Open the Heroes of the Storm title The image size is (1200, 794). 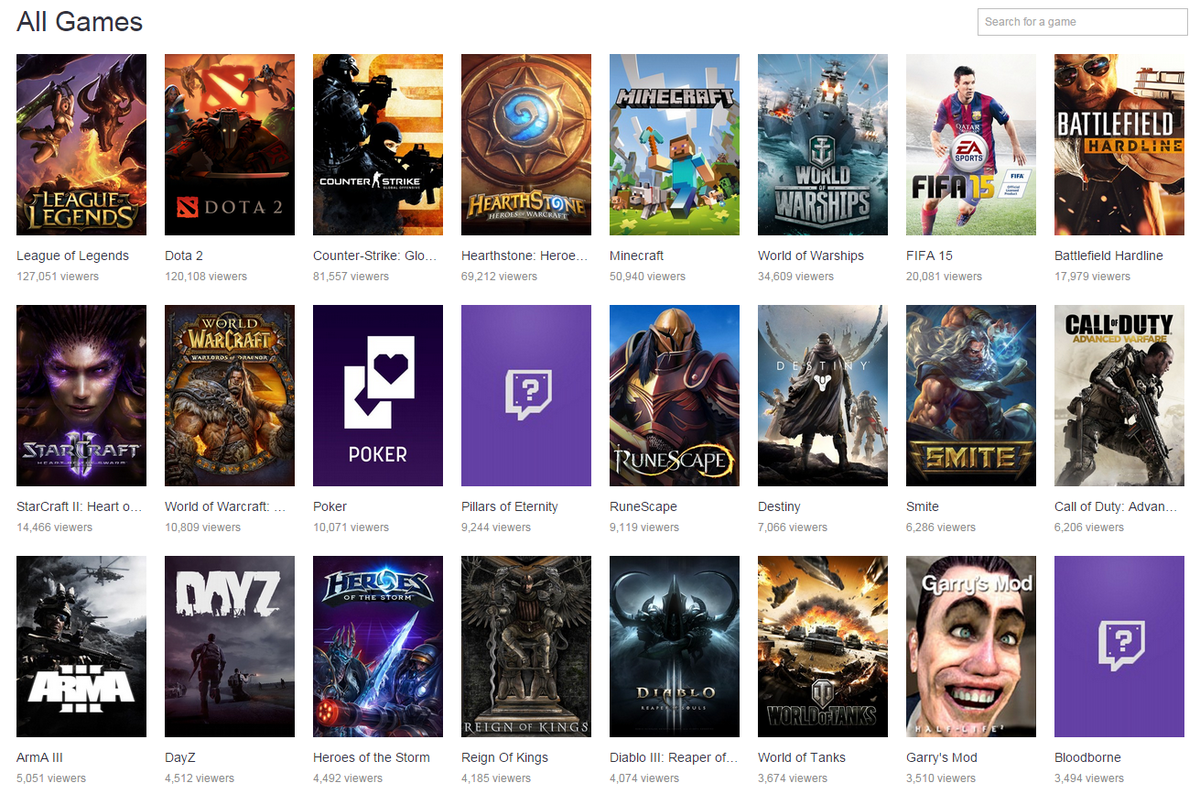371,758
